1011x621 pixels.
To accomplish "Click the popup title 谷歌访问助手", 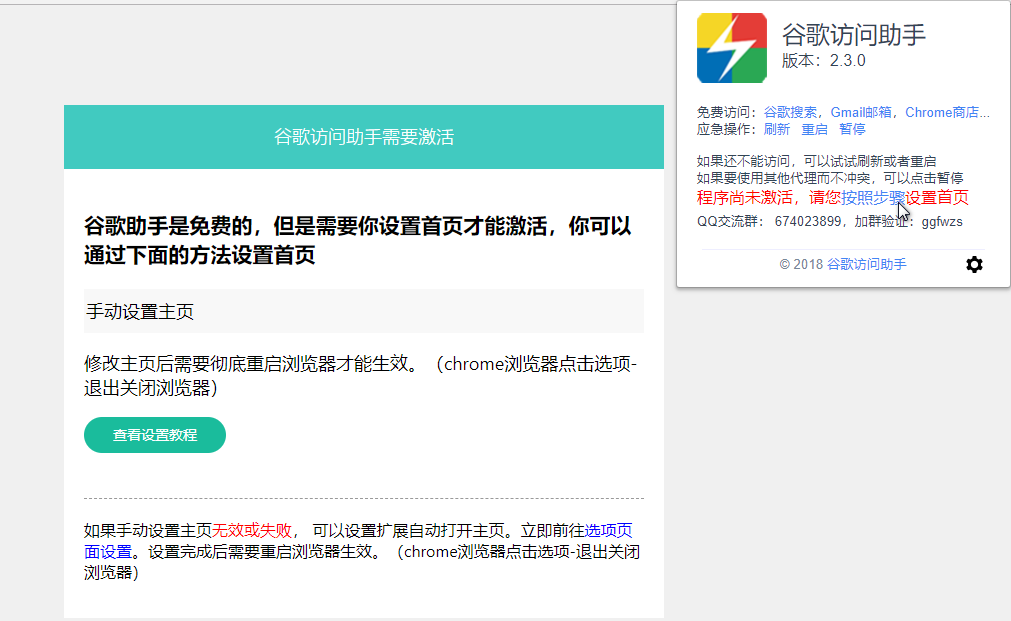I will (854, 35).
